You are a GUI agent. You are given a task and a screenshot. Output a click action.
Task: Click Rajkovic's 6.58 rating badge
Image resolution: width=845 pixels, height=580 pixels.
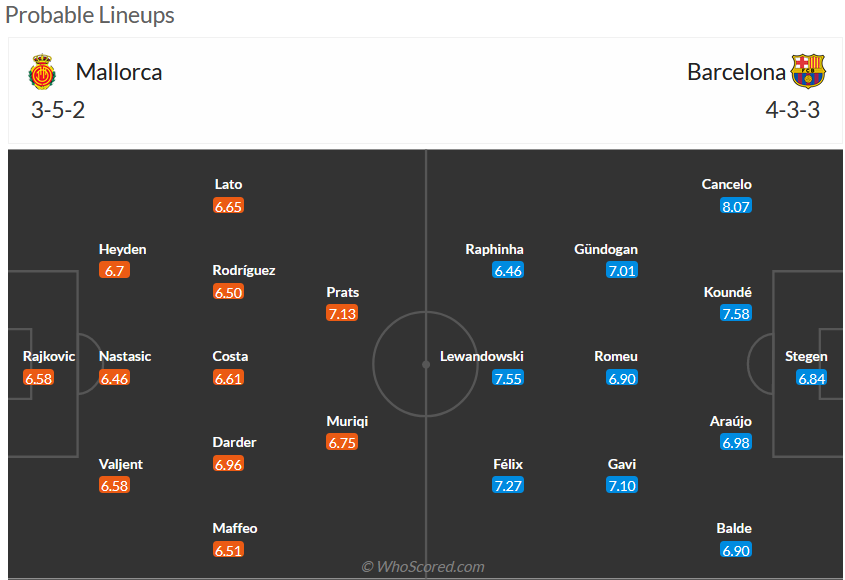pos(38,378)
